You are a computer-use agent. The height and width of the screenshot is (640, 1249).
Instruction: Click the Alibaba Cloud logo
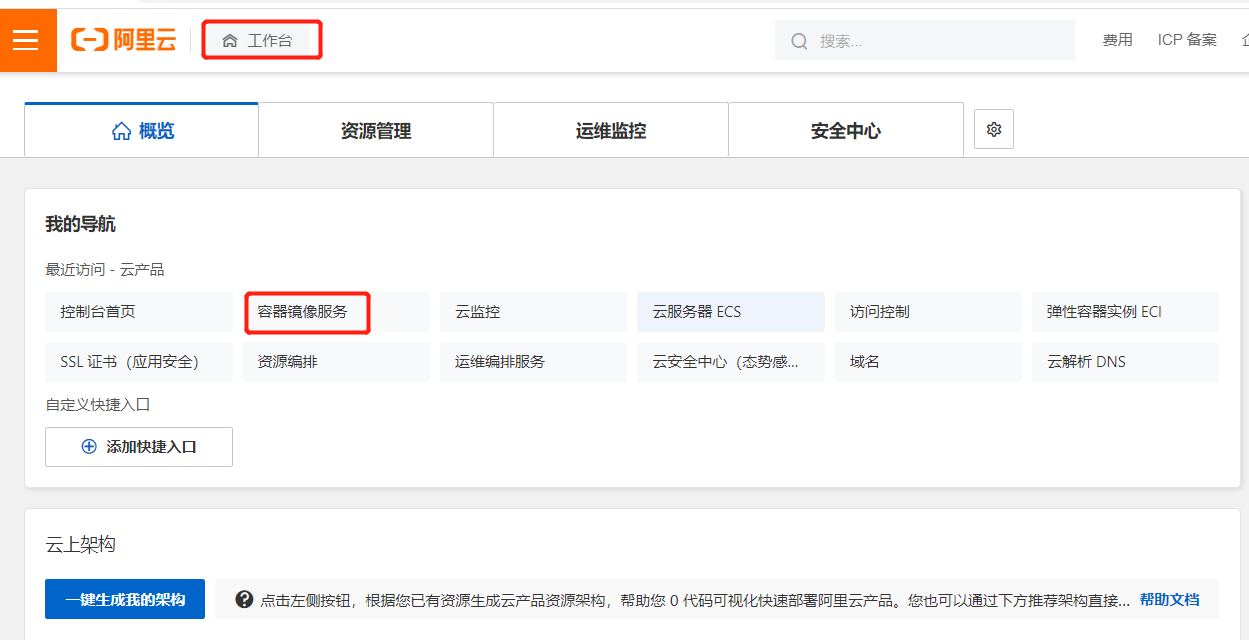click(x=123, y=40)
